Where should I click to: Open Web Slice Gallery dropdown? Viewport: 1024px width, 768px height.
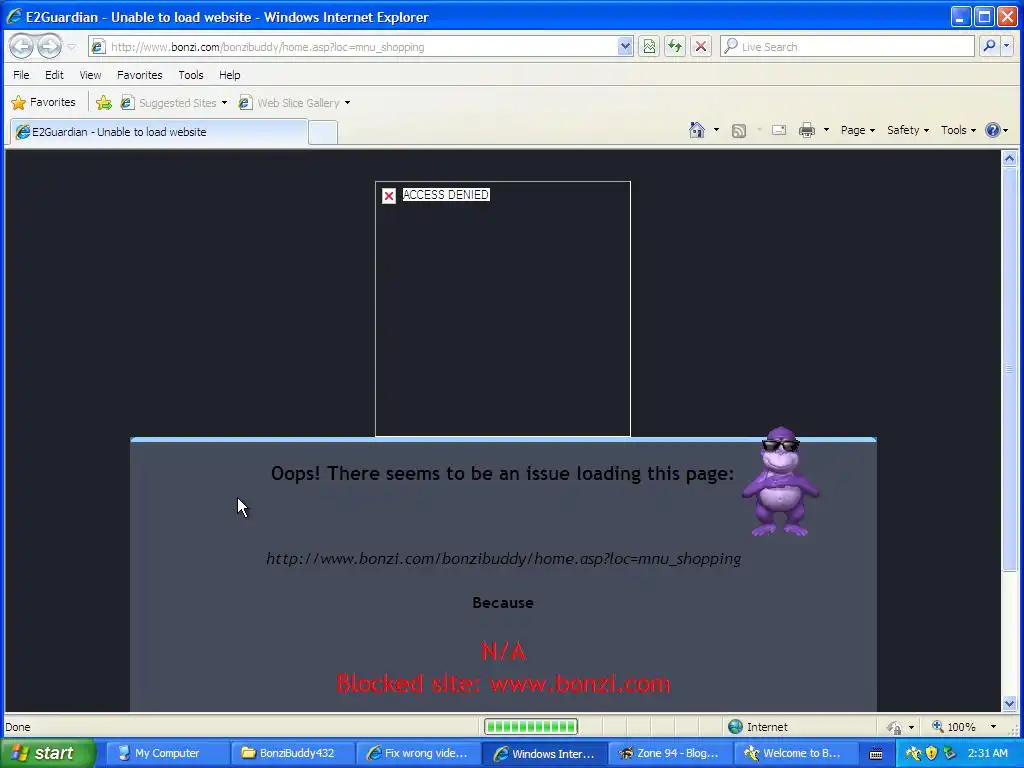tap(294, 103)
